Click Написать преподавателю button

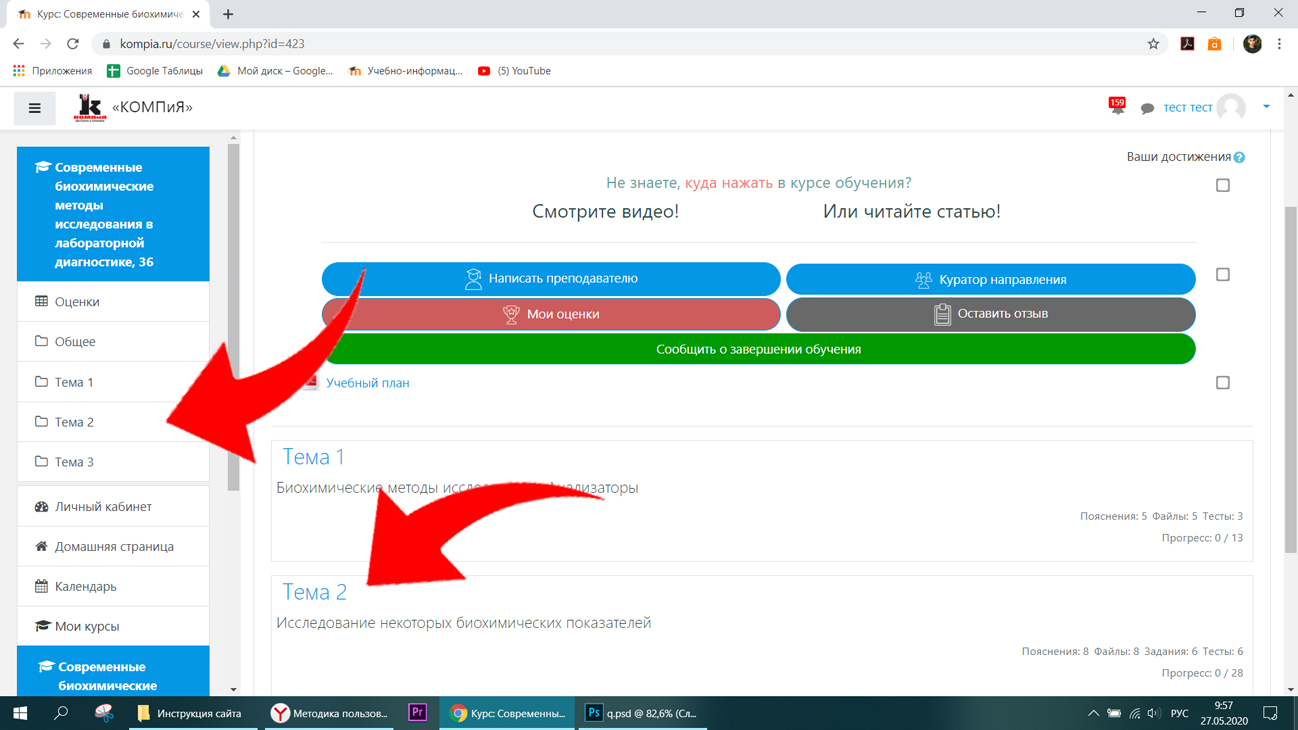click(551, 279)
